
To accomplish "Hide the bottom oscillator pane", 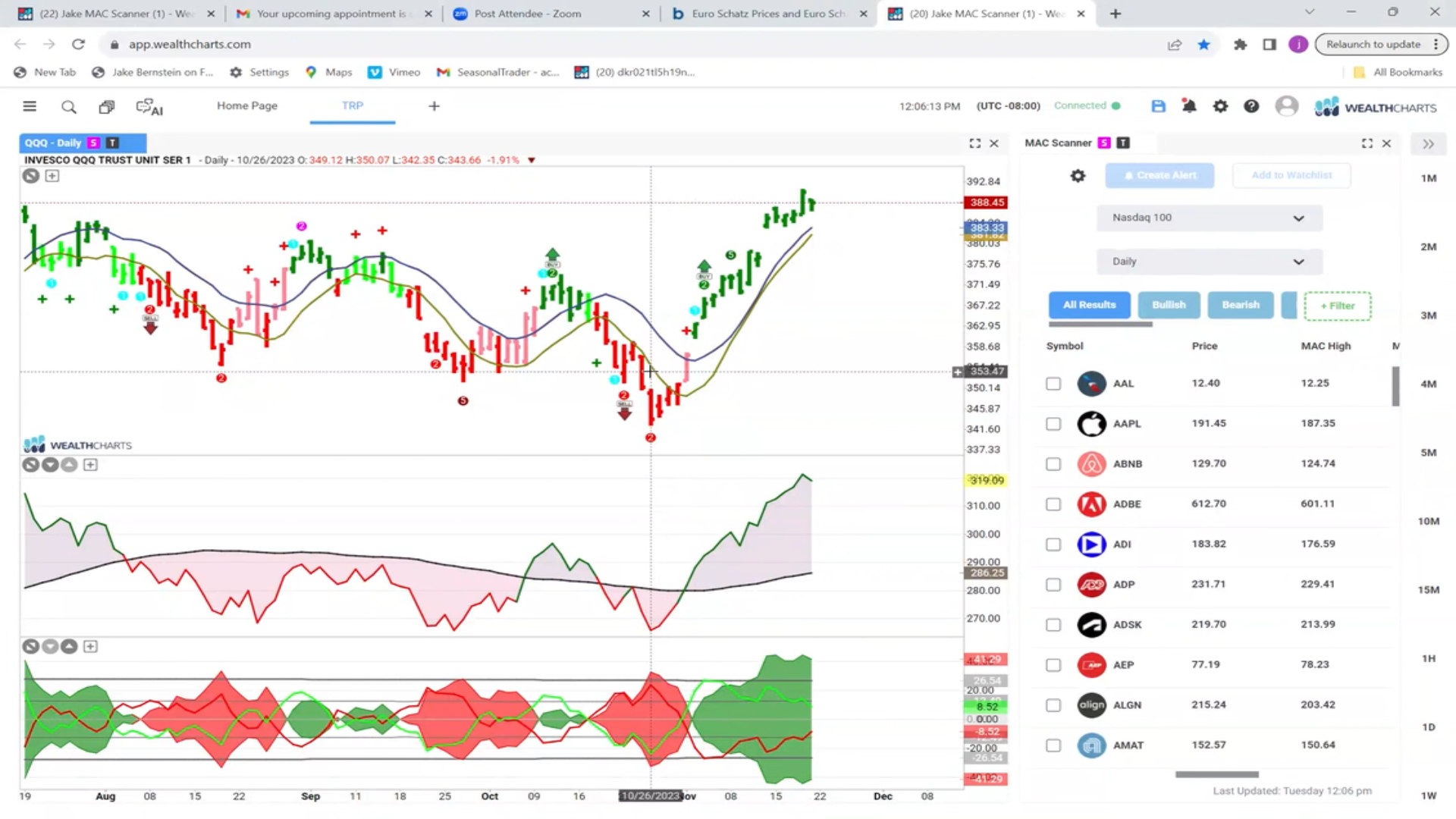I will tap(30, 647).
